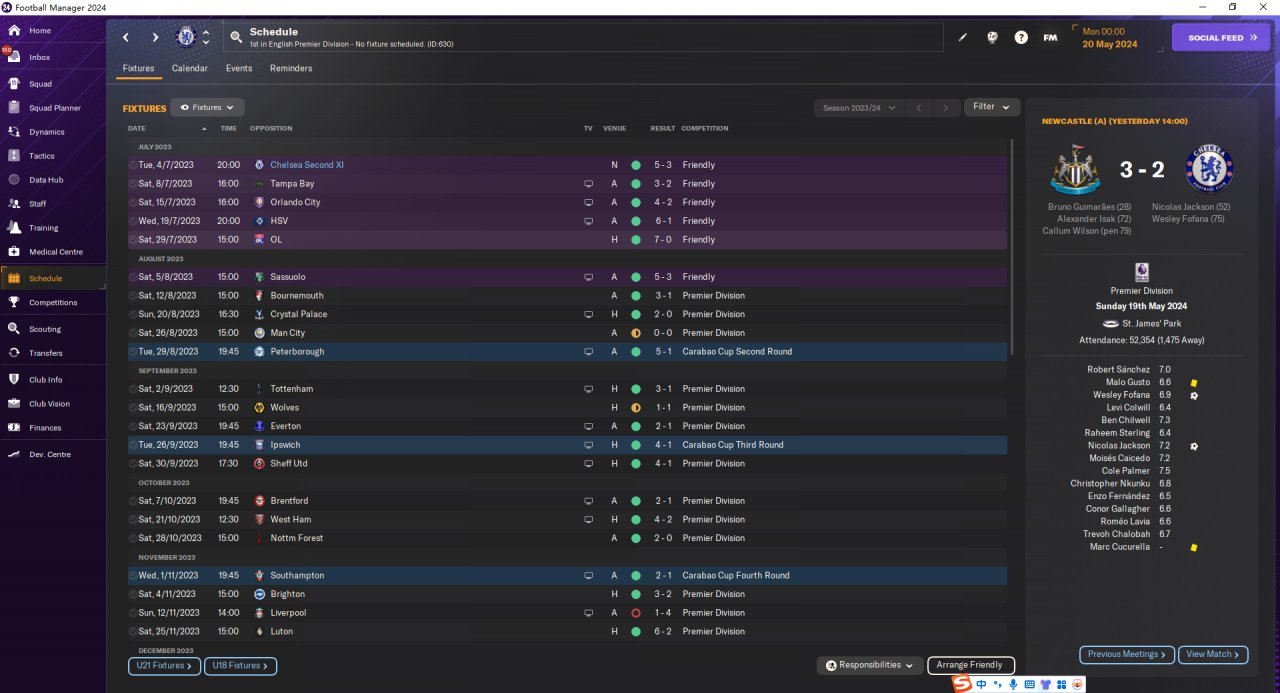Click the TV icon on the Tampa Bay row
Image resolution: width=1280 pixels, height=693 pixels.
[589, 184]
